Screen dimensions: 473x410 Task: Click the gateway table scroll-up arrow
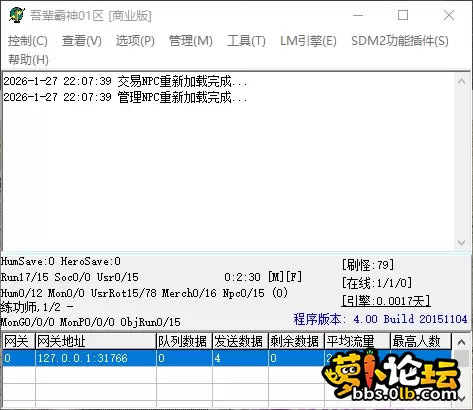[461, 342]
